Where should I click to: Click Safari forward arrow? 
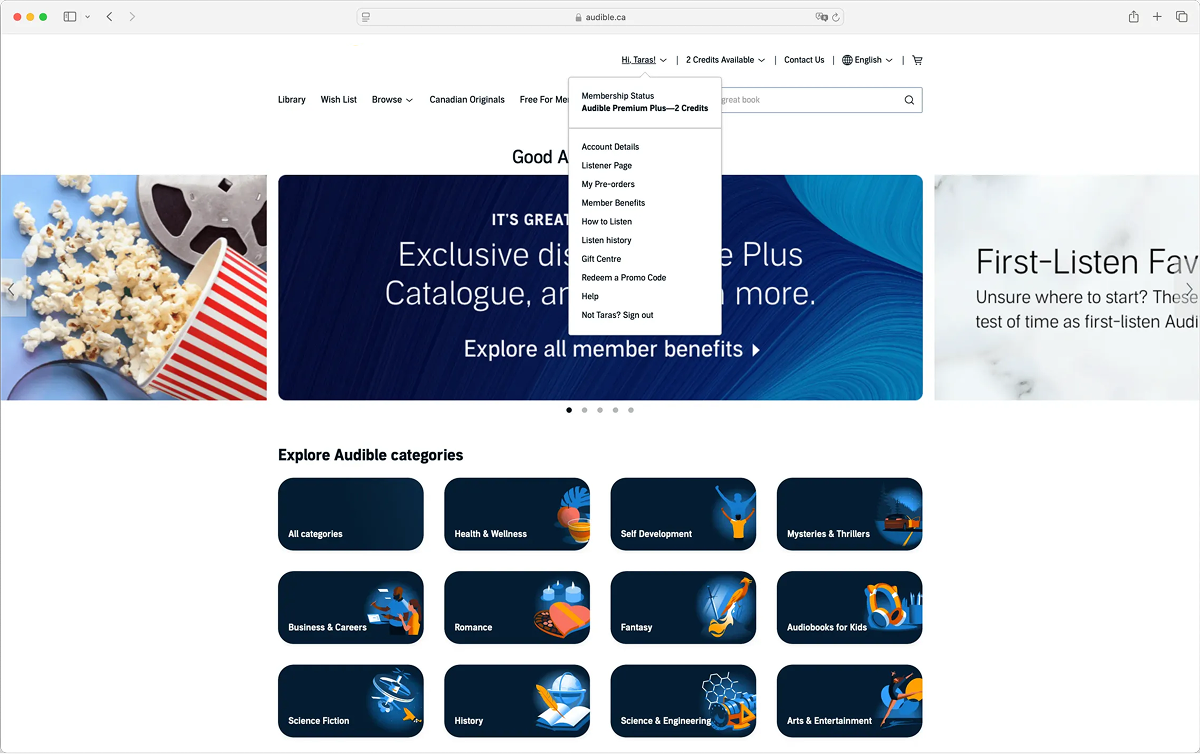132,17
